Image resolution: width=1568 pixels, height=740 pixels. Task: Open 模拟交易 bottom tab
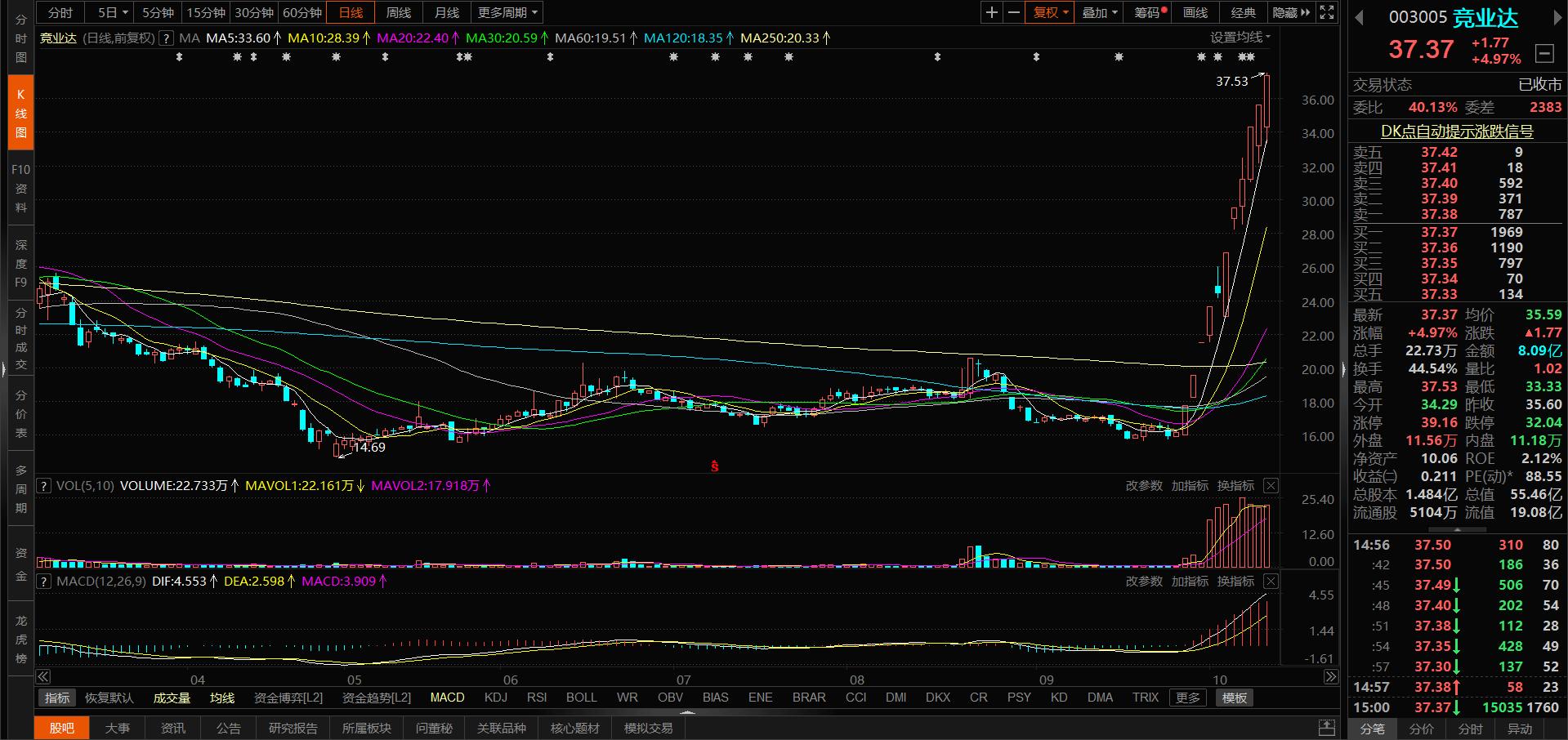pyautogui.click(x=648, y=728)
